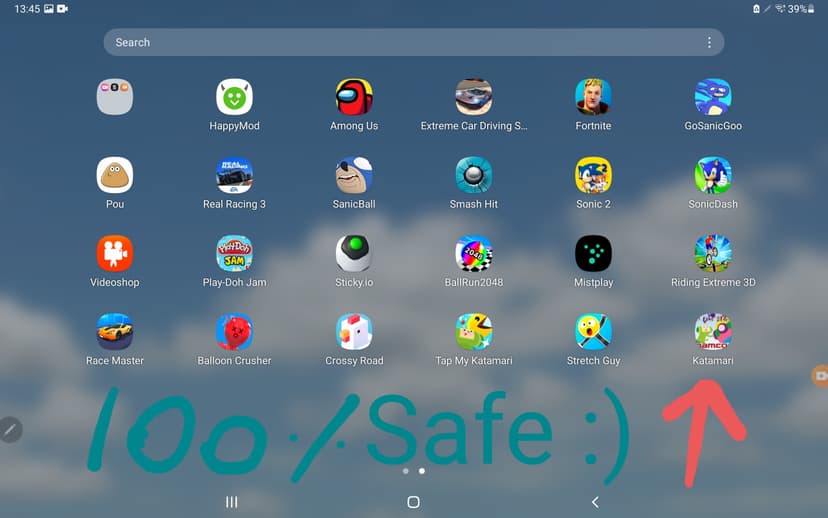
Task: Launch Tap My Katamari
Action: (x=474, y=332)
